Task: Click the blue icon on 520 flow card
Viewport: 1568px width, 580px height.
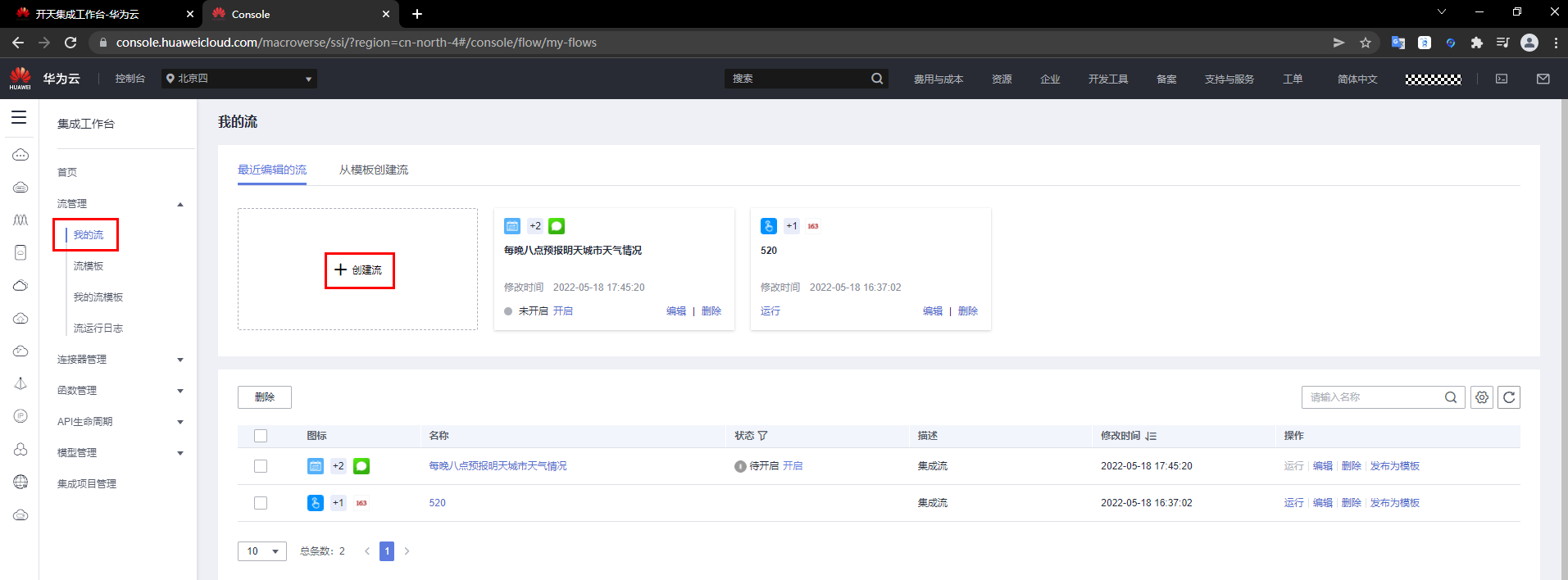Action: pyautogui.click(x=769, y=226)
